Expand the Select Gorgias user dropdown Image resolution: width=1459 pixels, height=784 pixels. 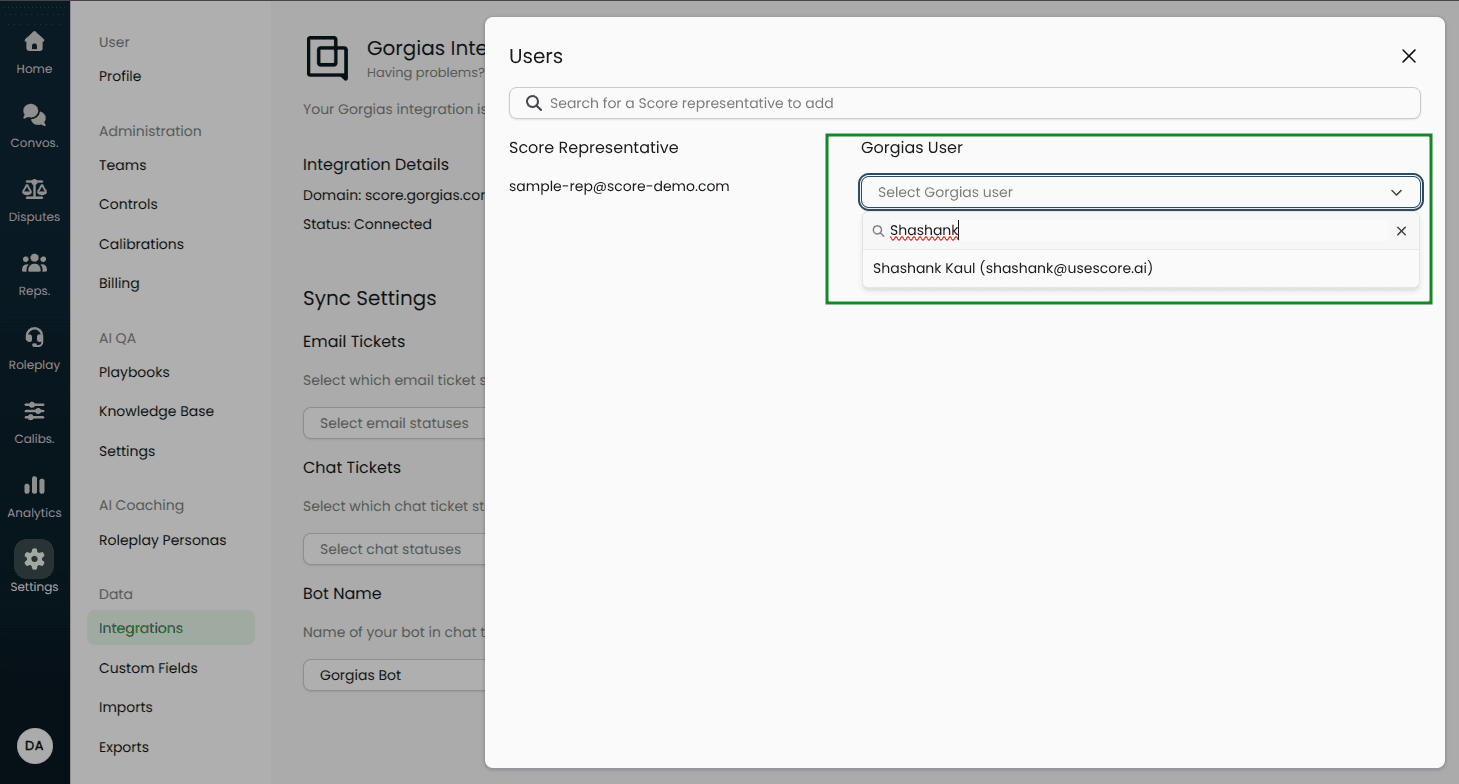coord(1140,192)
